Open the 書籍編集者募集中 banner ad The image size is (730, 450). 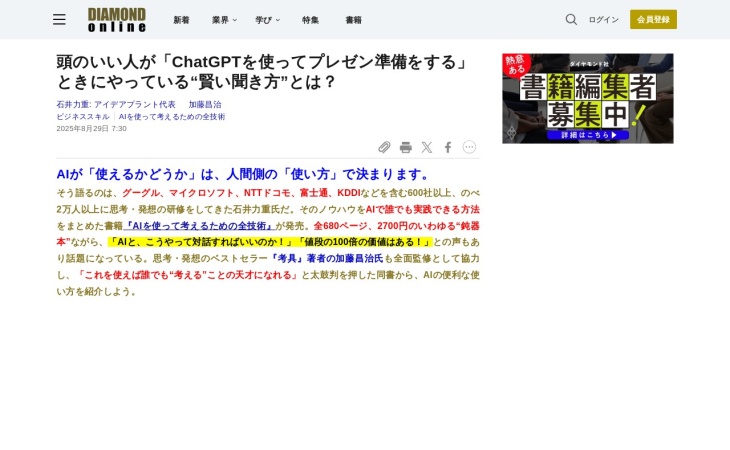[x=588, y=98]
